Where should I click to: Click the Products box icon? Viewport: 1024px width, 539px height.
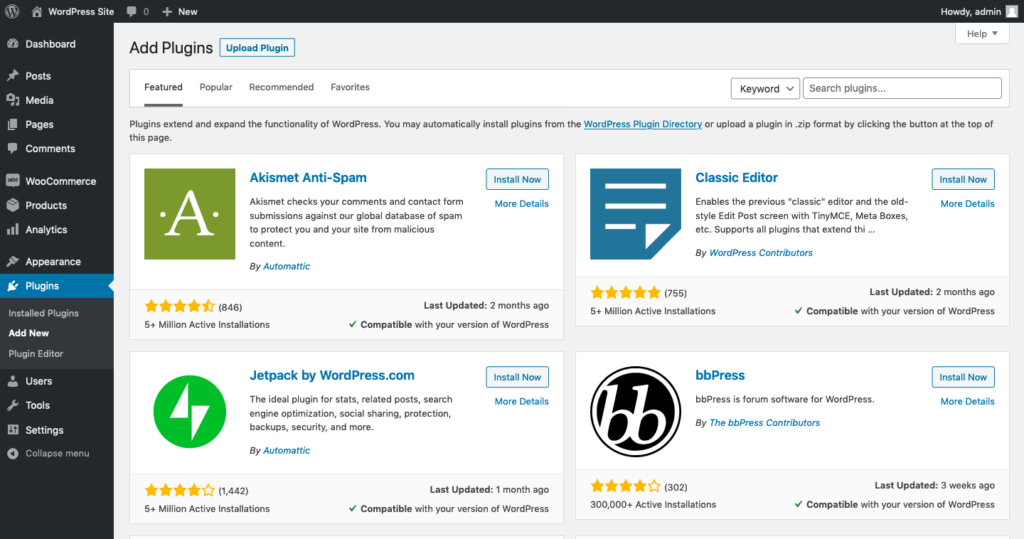pos(12,205)
